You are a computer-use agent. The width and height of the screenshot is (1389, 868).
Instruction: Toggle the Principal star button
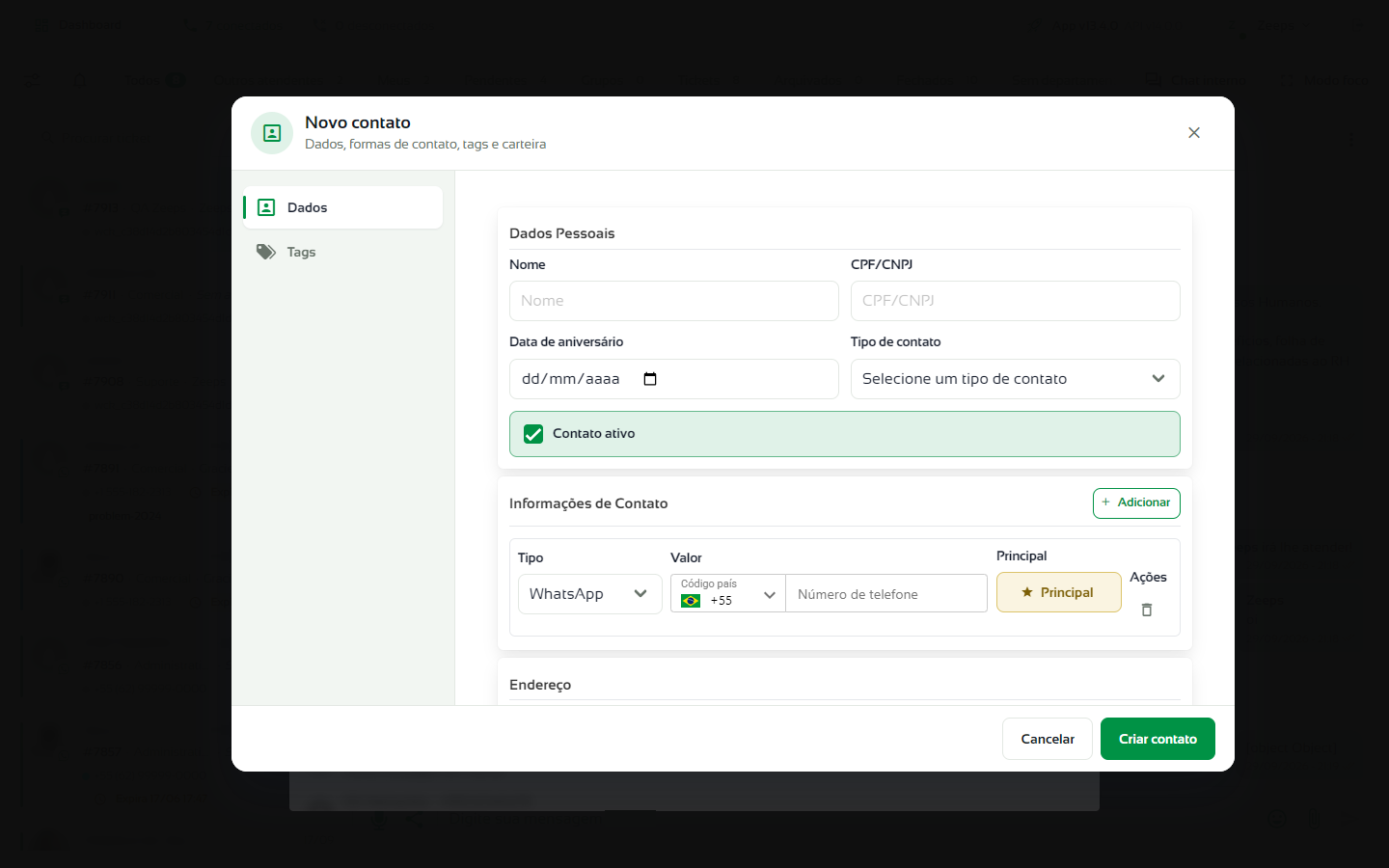tap(1059, 592)
